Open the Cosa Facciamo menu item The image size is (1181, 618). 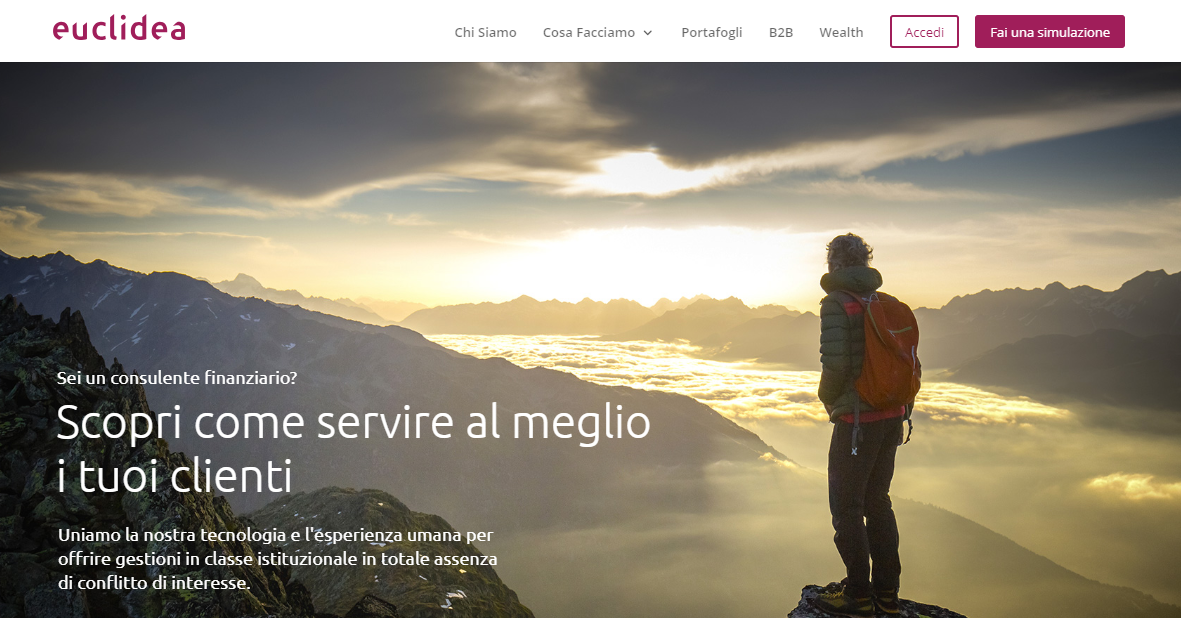tap(588, 32)
